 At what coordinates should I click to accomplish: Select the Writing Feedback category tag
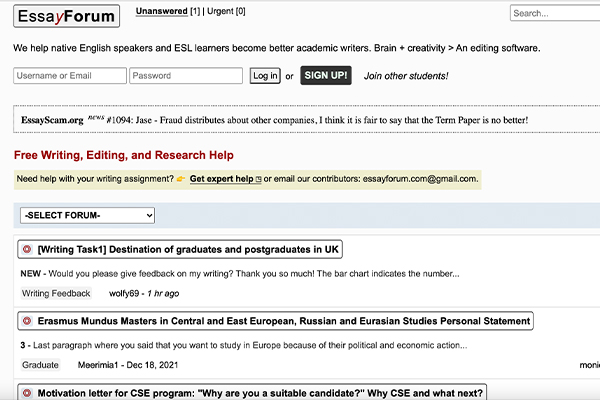pos(56,293)
